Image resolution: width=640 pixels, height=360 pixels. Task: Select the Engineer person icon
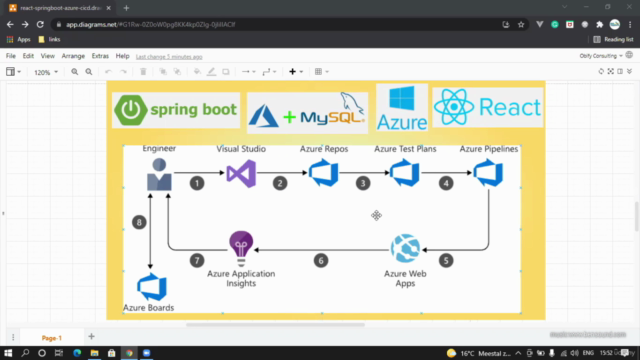coord(159,175)
